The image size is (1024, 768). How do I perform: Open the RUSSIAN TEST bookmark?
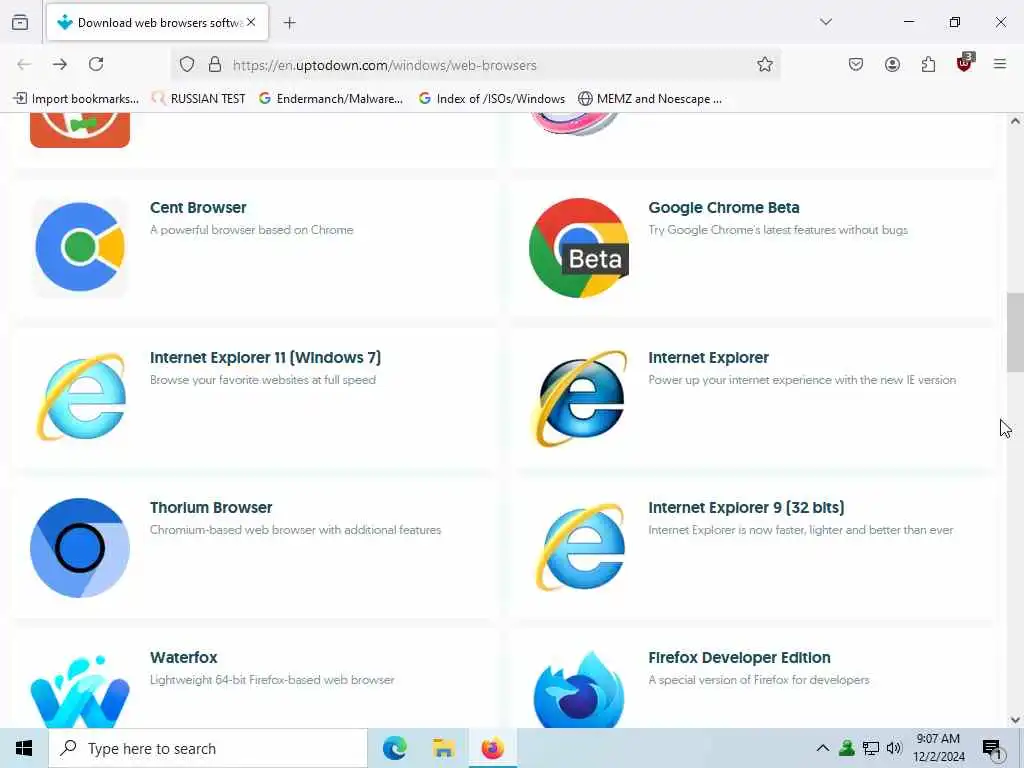point(199,99)
